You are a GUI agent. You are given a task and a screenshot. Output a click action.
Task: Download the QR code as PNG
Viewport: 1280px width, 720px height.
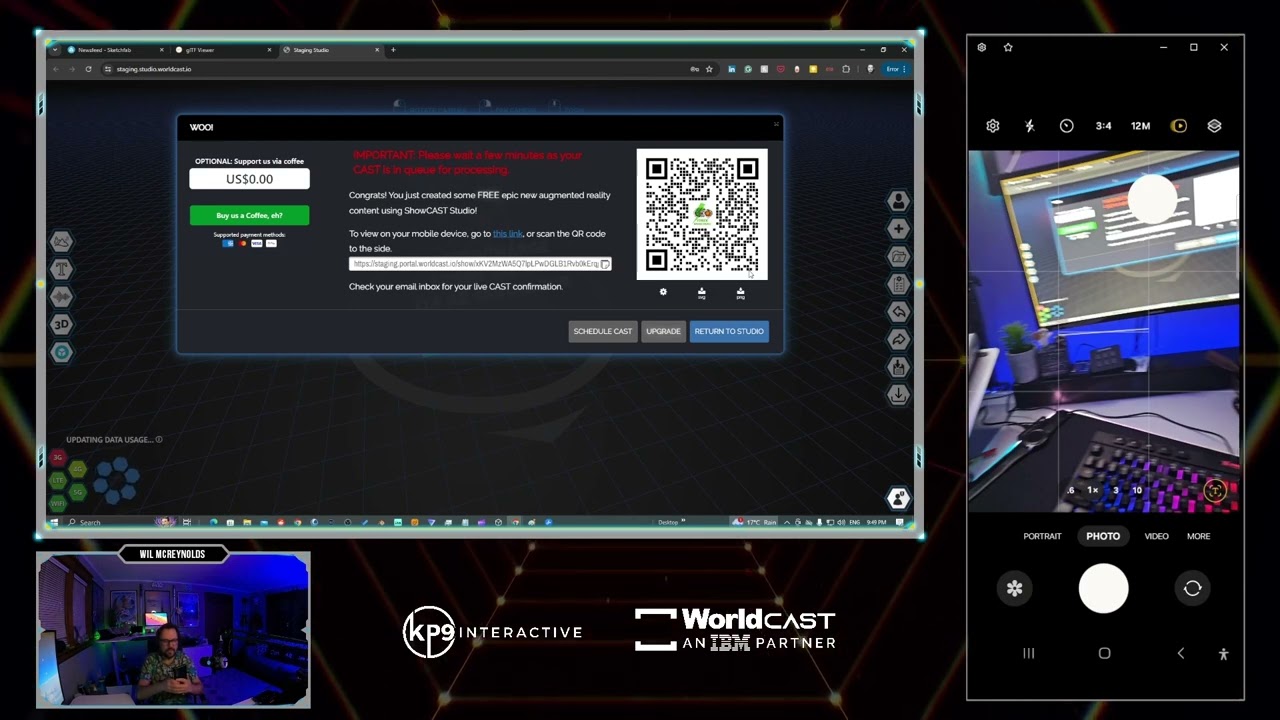(x=740, y=293)
